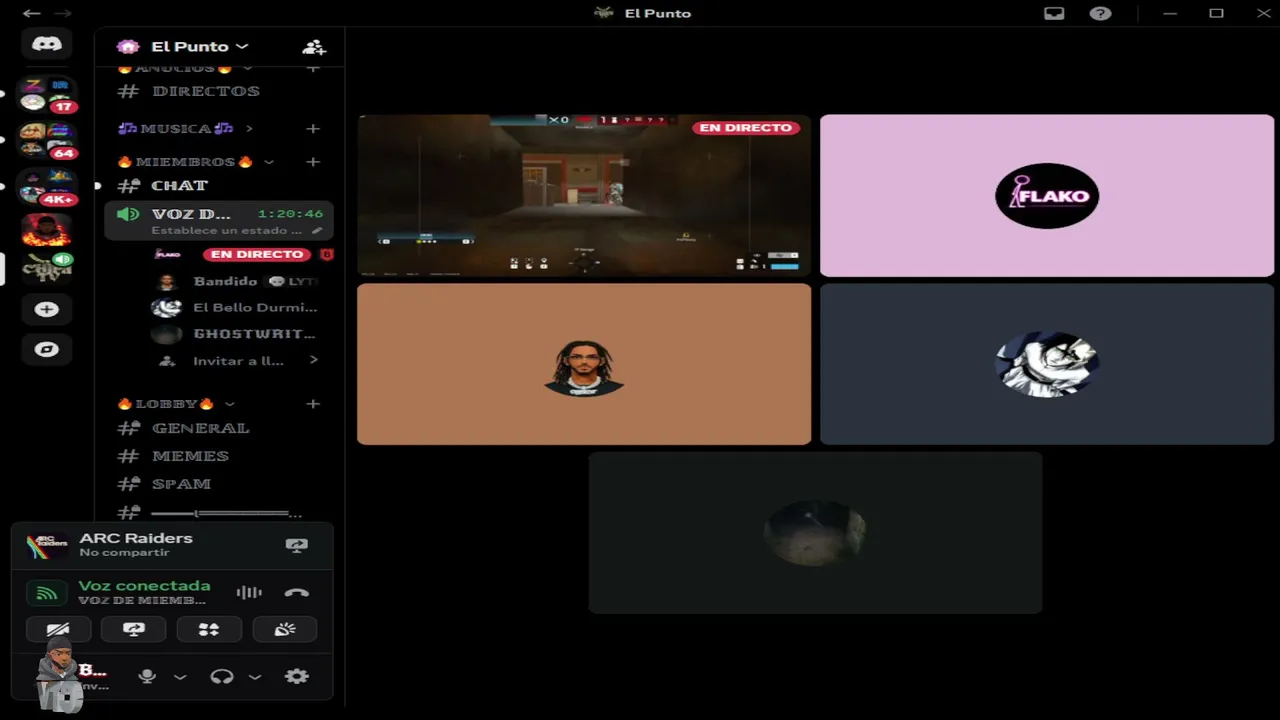Click the bearded avatar participant tile

click(x=584, y=364)
